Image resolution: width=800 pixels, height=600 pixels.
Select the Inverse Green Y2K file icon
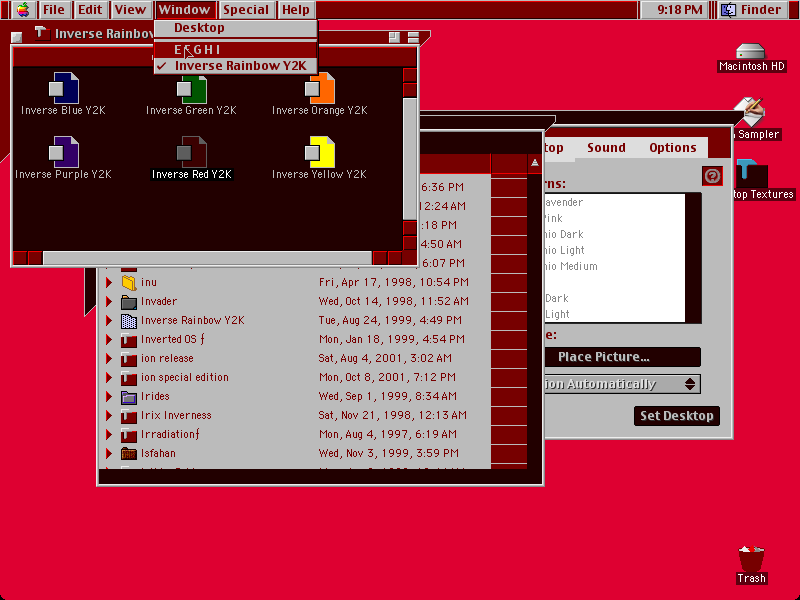coord(192,89)
